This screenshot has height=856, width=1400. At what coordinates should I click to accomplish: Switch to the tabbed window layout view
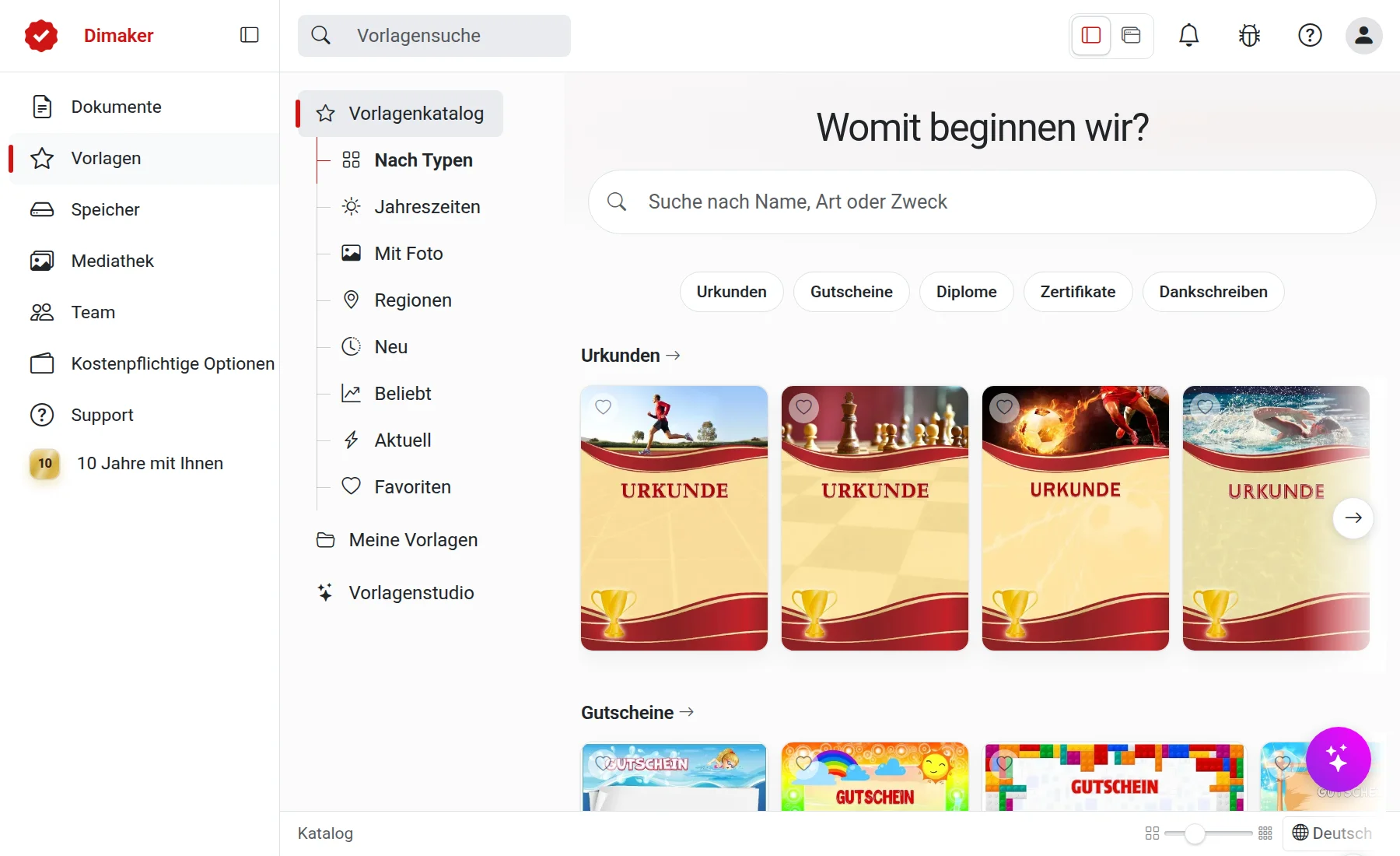coord(1131,35)
